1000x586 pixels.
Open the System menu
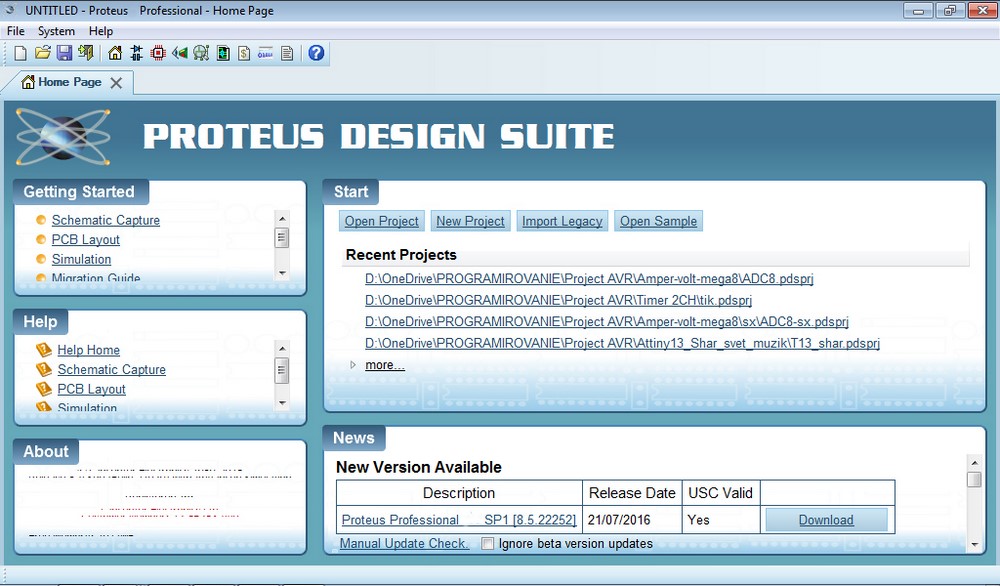click(x=56, y=31)
